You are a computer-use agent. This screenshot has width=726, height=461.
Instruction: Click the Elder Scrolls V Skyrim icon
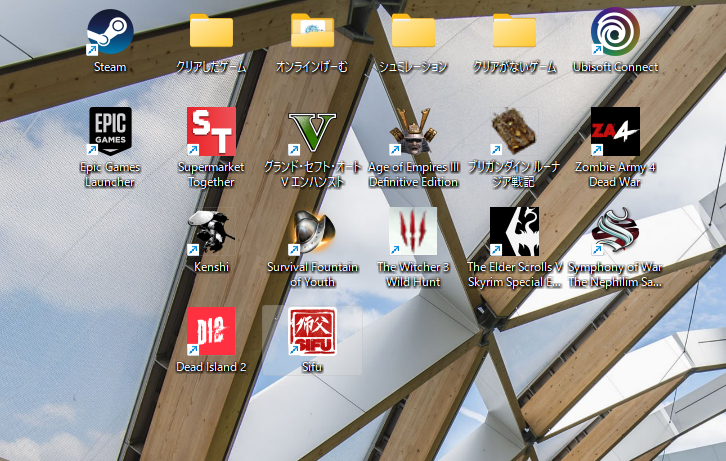[x=514, y=231]
